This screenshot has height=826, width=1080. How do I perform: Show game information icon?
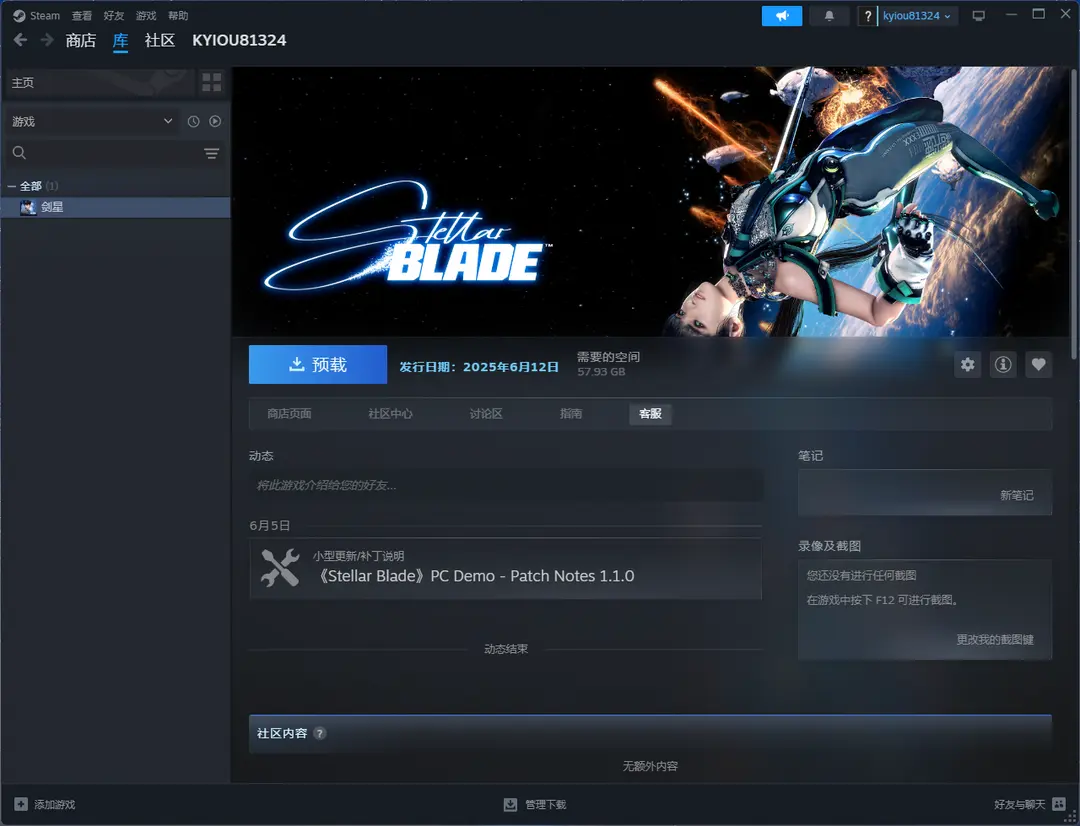(x=1003, y=364)
